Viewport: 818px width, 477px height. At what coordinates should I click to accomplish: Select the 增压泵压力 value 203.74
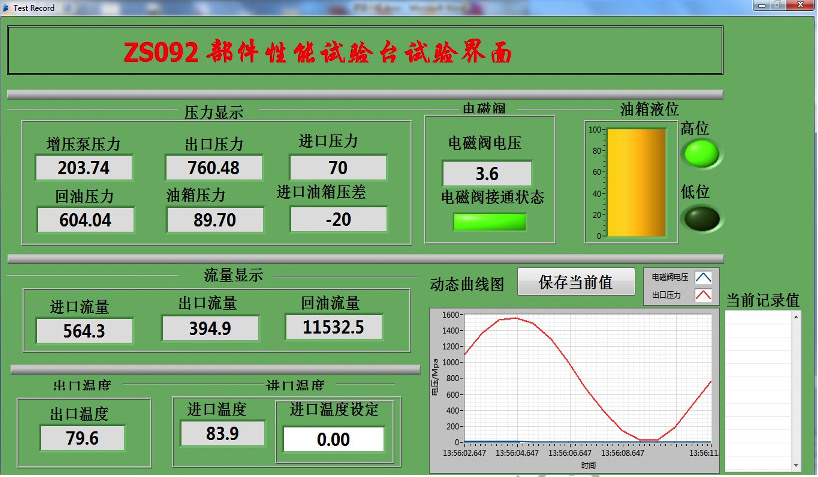[85, 167]
